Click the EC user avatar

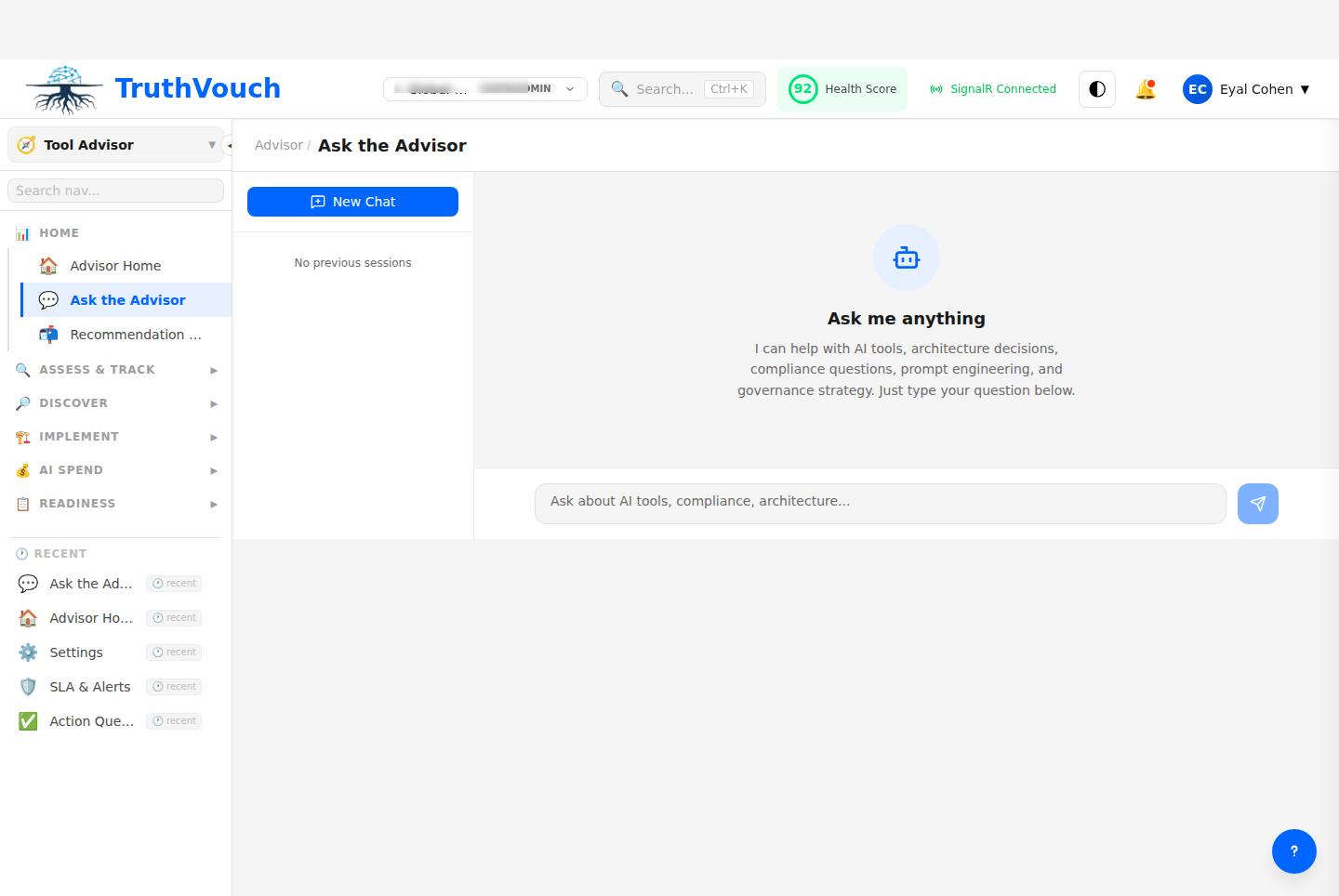pos(1197,89)
